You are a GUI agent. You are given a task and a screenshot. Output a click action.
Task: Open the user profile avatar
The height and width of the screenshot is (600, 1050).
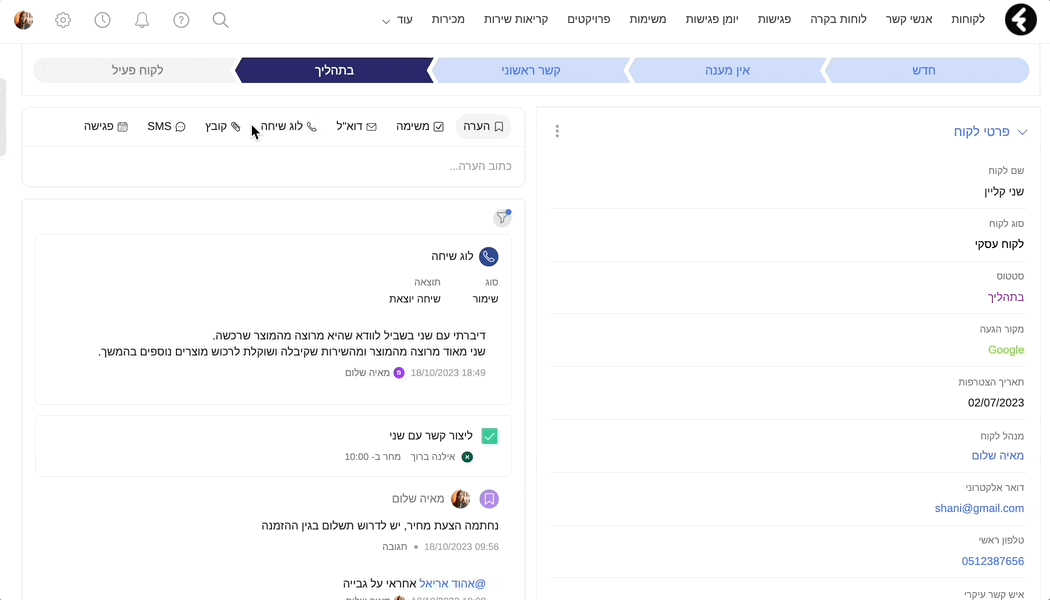[x=23, y=20]
